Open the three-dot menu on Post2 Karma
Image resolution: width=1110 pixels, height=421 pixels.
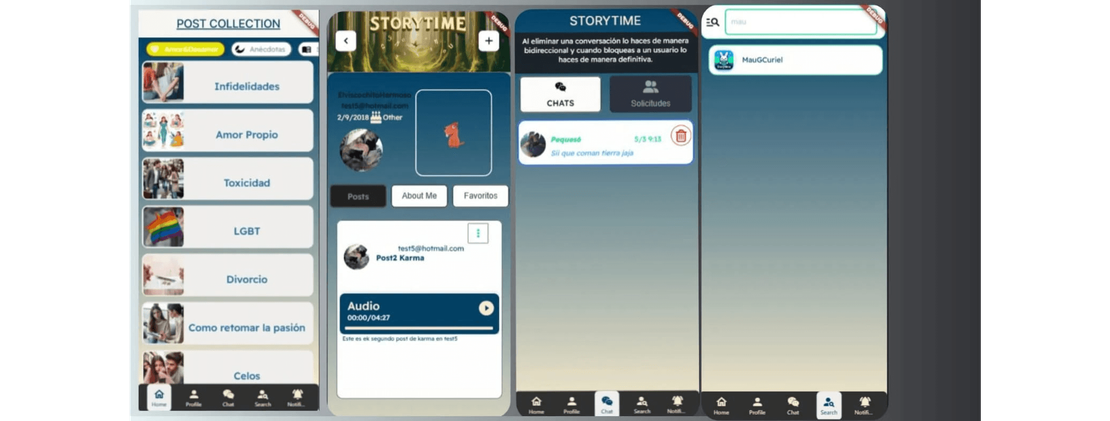click(x=478, y=233)
